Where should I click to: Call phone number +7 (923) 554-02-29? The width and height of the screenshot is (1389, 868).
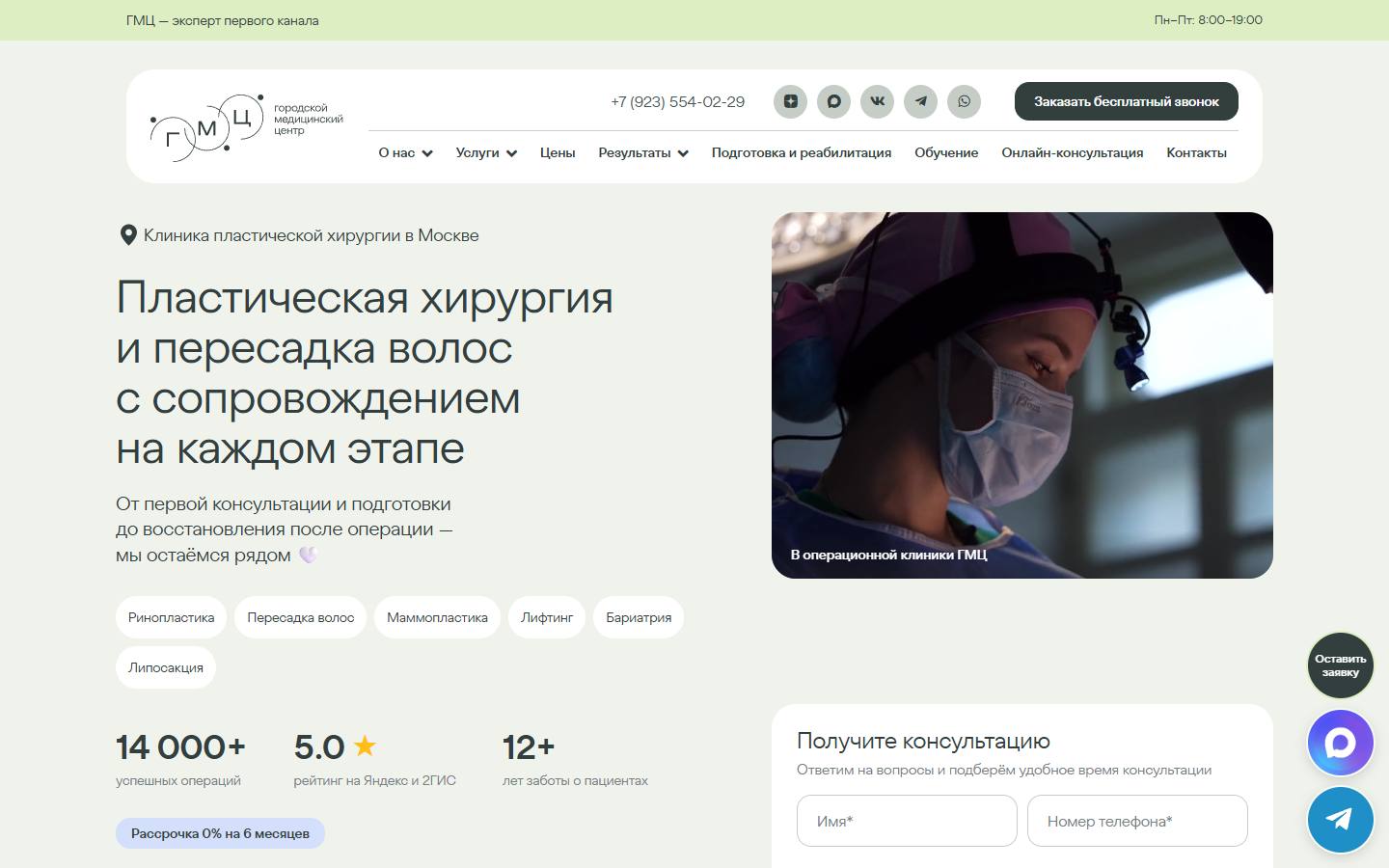coord(678,101)
